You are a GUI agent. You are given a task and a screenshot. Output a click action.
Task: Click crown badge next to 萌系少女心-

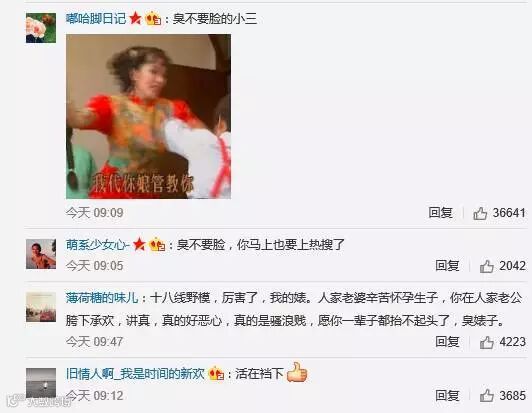tap(157, 244)
